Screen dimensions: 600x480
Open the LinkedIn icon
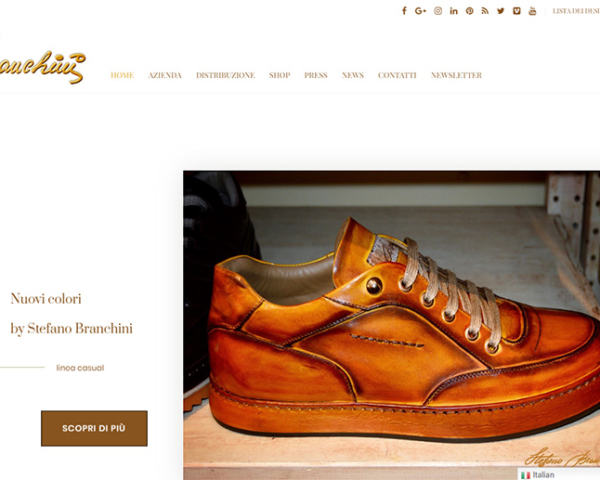[x=453, y=11]
